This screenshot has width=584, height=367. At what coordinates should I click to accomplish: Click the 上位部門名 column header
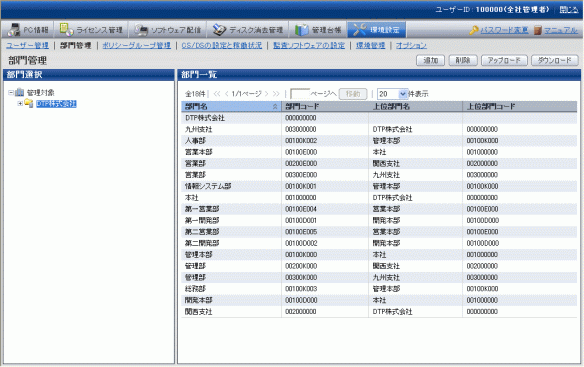(415, 107)
